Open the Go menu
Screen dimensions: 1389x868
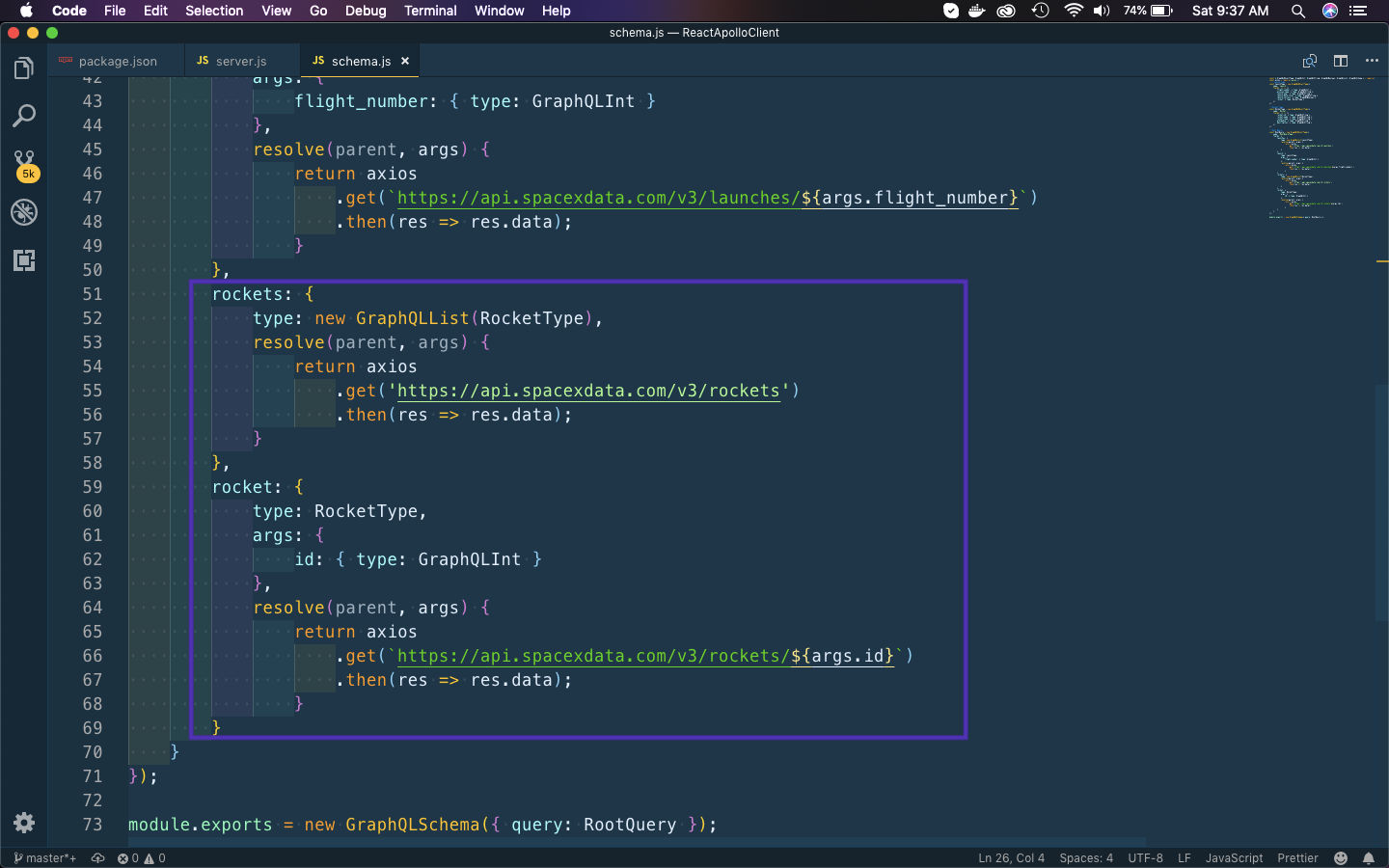pos(318,11)
